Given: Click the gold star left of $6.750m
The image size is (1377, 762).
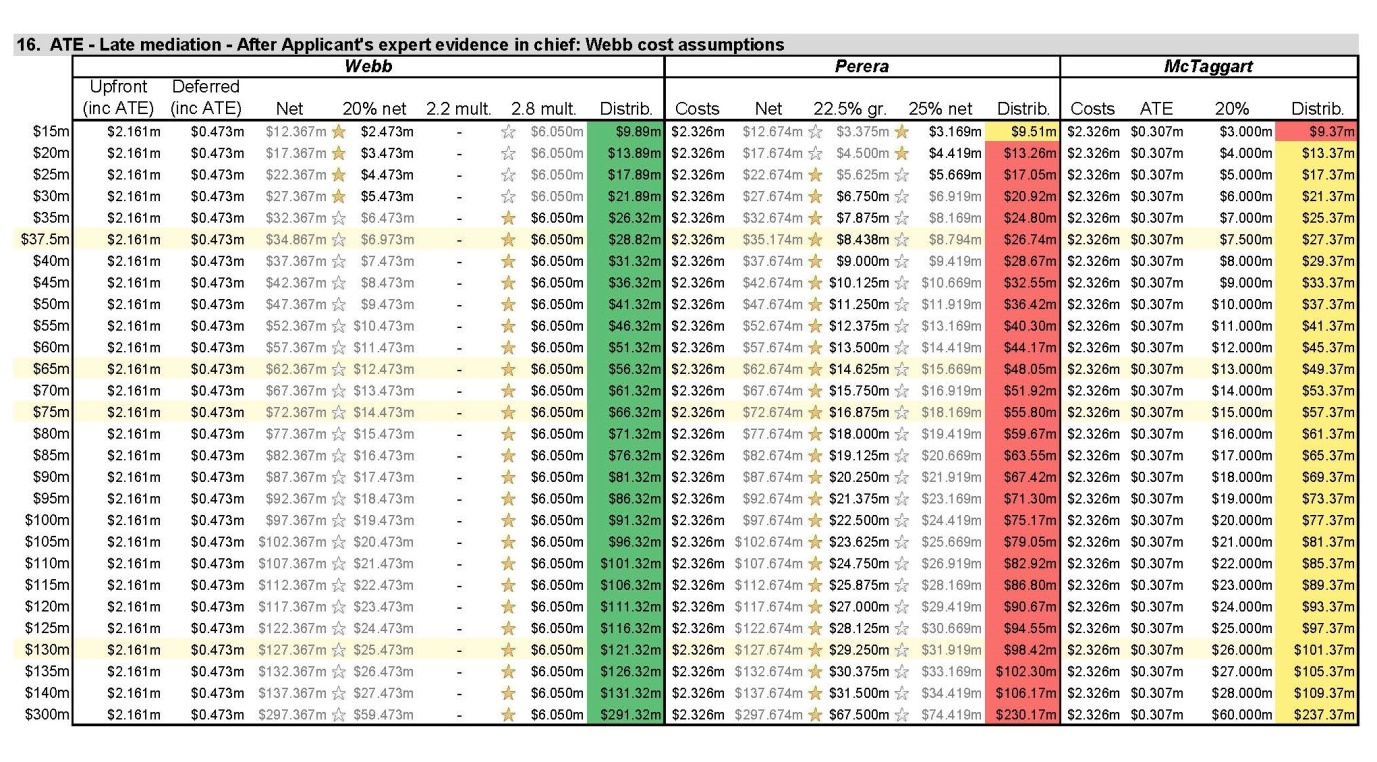Looking at the screenshot, I should (x=814, y=196).
